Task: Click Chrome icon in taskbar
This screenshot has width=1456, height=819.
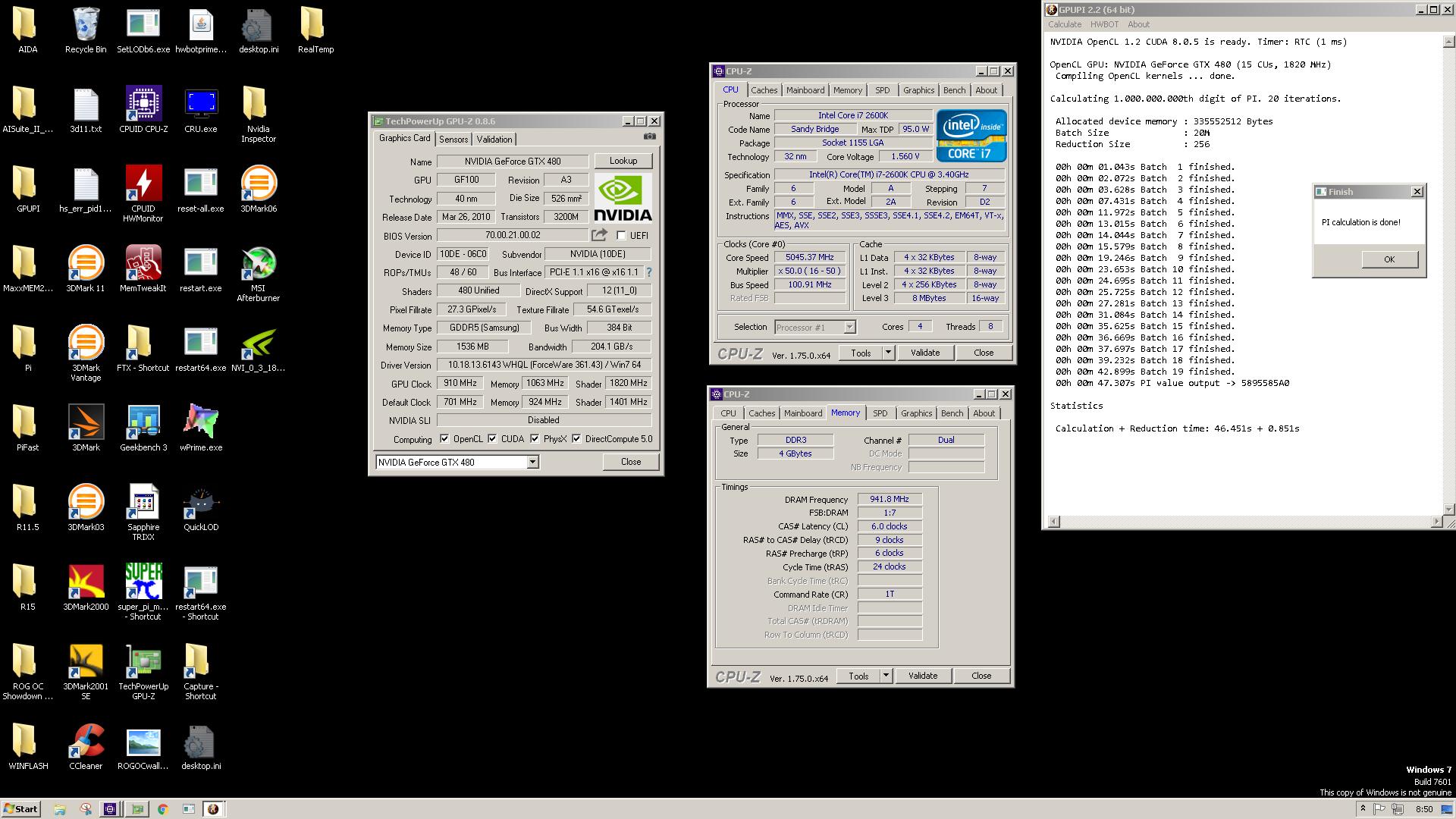Action: pyautogui.click(x=162, y=809)
